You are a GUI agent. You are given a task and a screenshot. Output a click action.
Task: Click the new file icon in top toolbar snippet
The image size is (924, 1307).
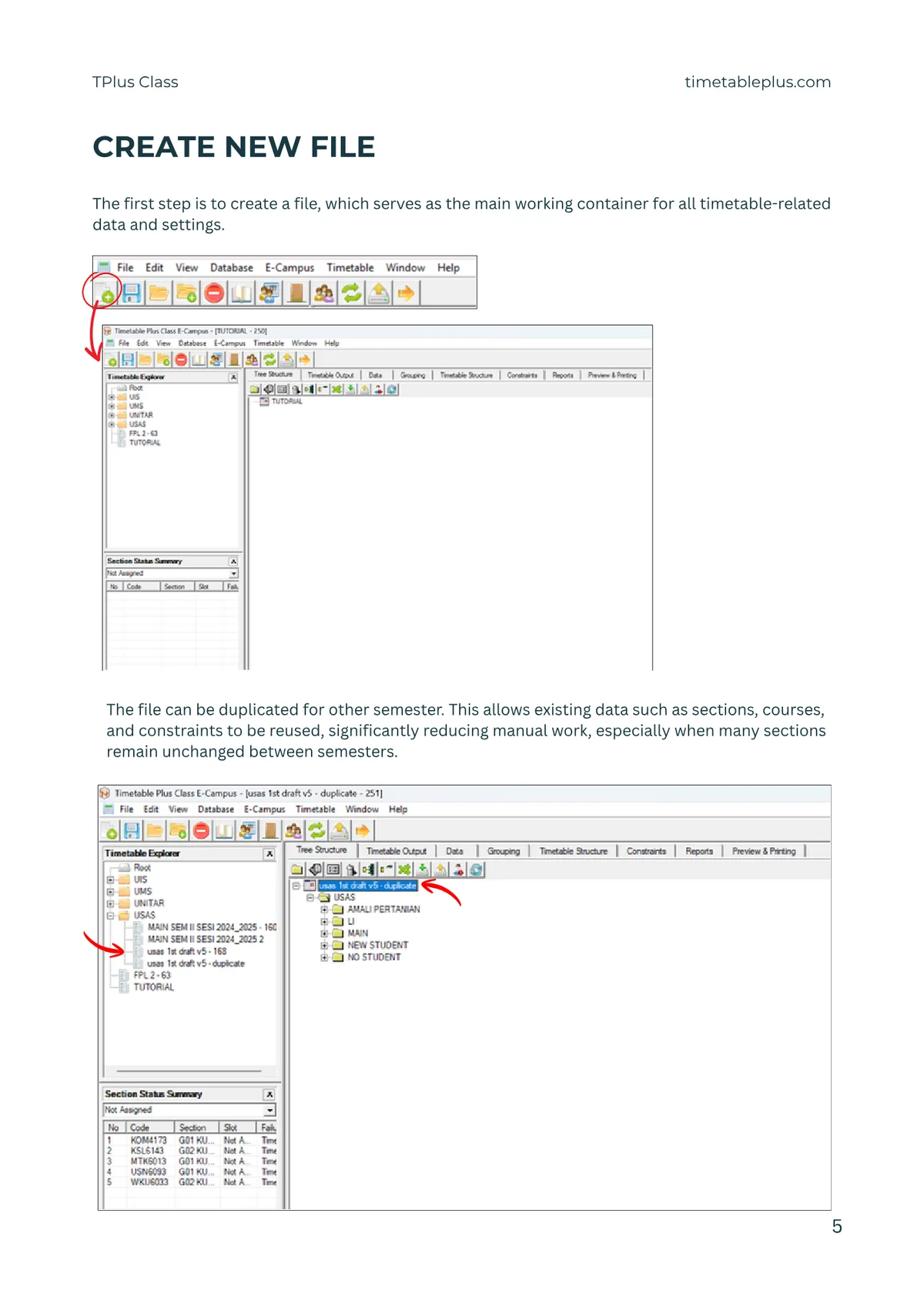[104, 293]
